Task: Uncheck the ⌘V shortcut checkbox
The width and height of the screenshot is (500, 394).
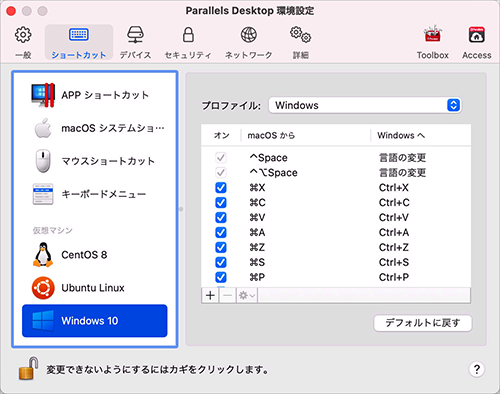Action: tap(221, 218)
